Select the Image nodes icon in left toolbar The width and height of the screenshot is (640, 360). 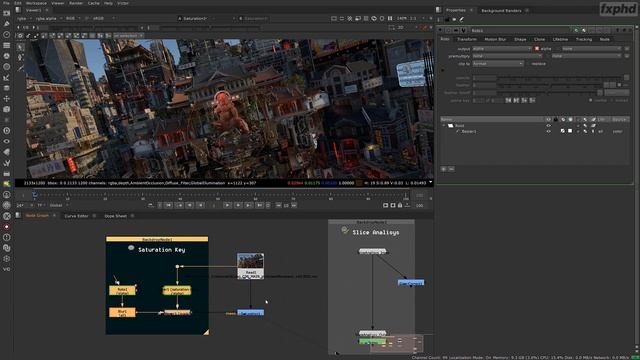click(x=7, y=13)
